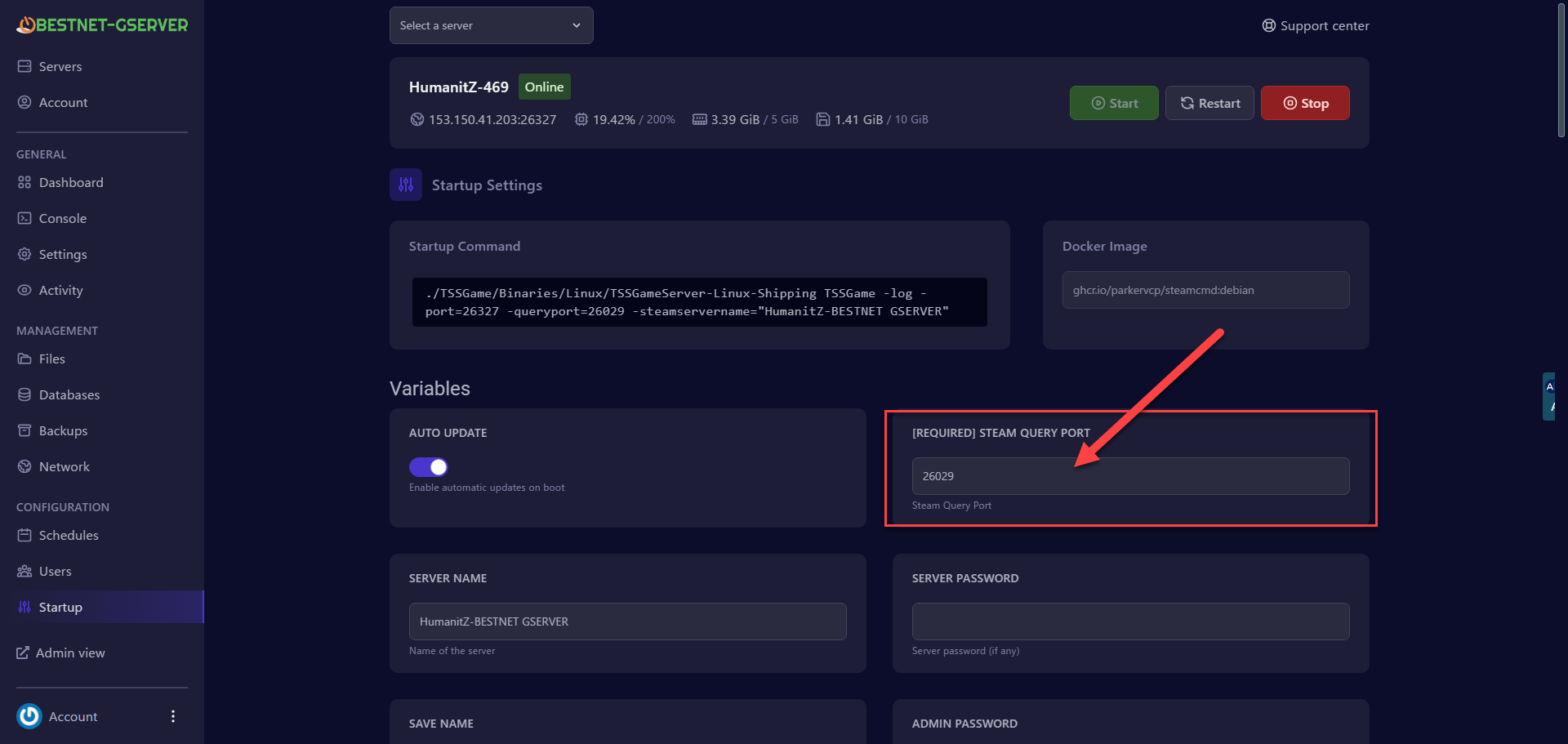Stop the server
The image size is (1568, 744).
(x=1305, y=103)
